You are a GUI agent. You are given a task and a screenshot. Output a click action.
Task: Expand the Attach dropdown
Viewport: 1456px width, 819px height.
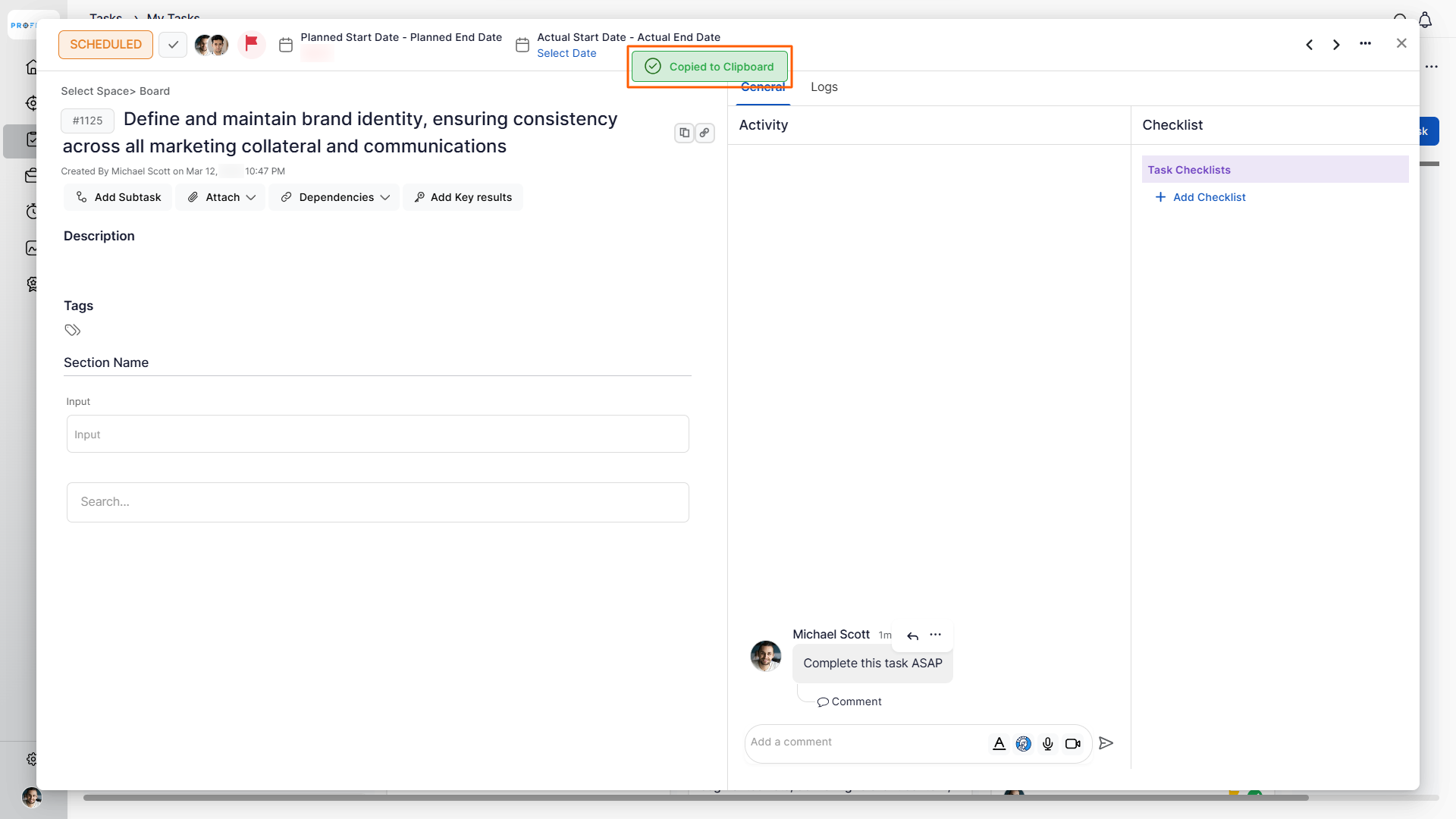click(221, 197)
